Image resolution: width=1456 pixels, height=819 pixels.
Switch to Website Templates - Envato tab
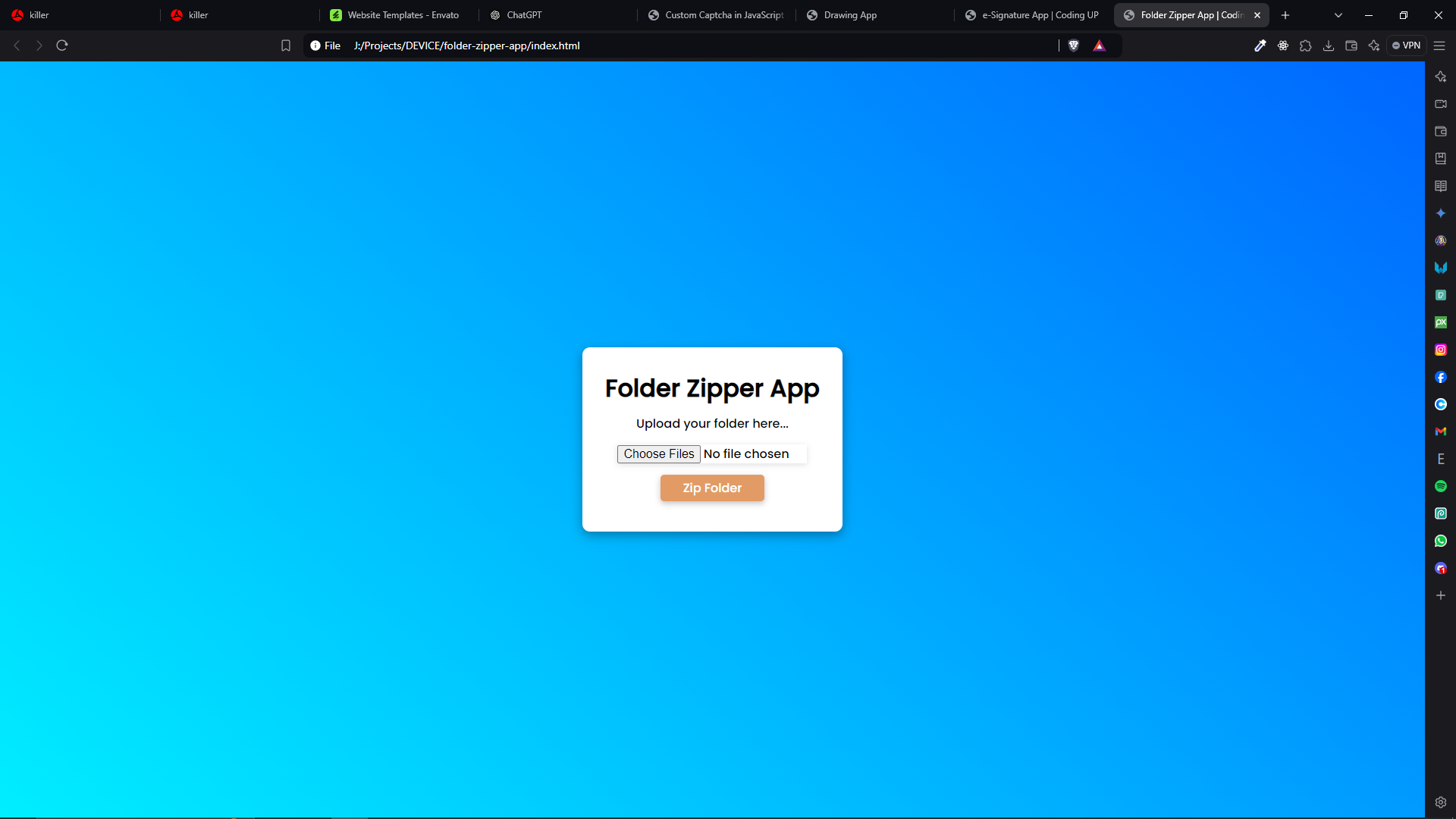398,15
